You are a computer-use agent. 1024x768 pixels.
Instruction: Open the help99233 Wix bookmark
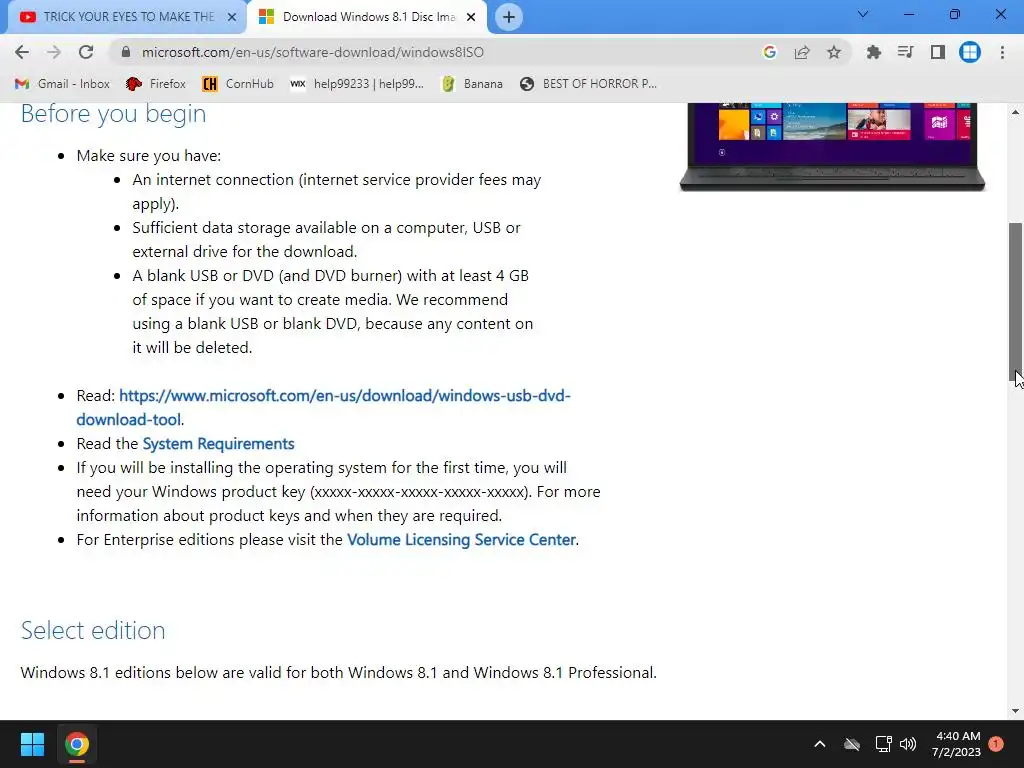(x=357, y=84)
